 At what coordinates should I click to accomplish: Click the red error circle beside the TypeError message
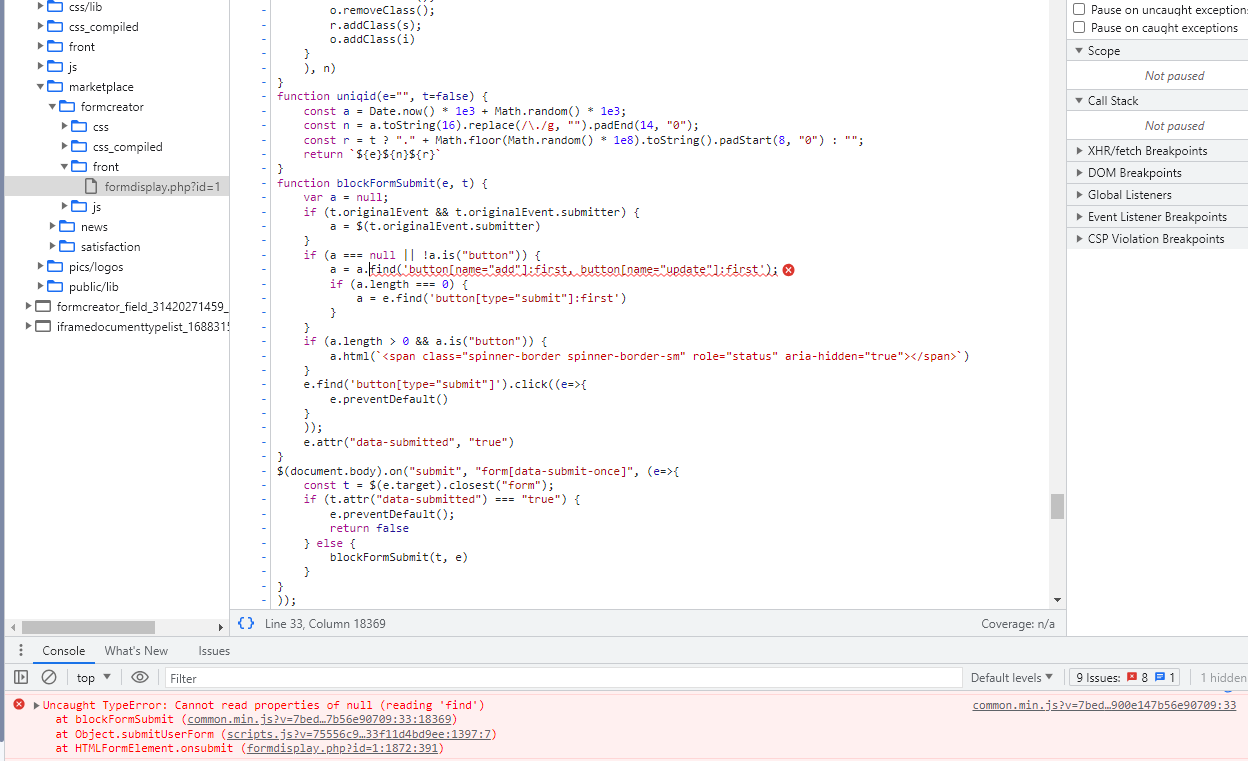18,704
